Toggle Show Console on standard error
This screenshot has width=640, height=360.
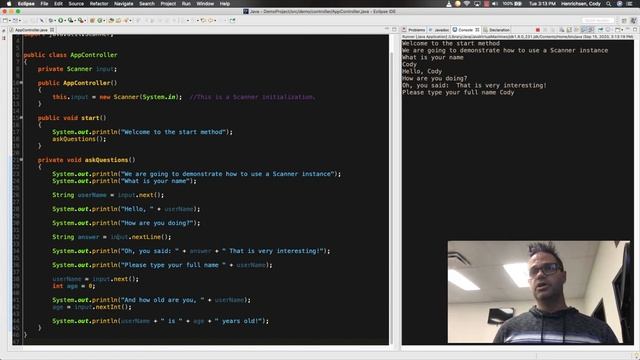tap(590, 29)
